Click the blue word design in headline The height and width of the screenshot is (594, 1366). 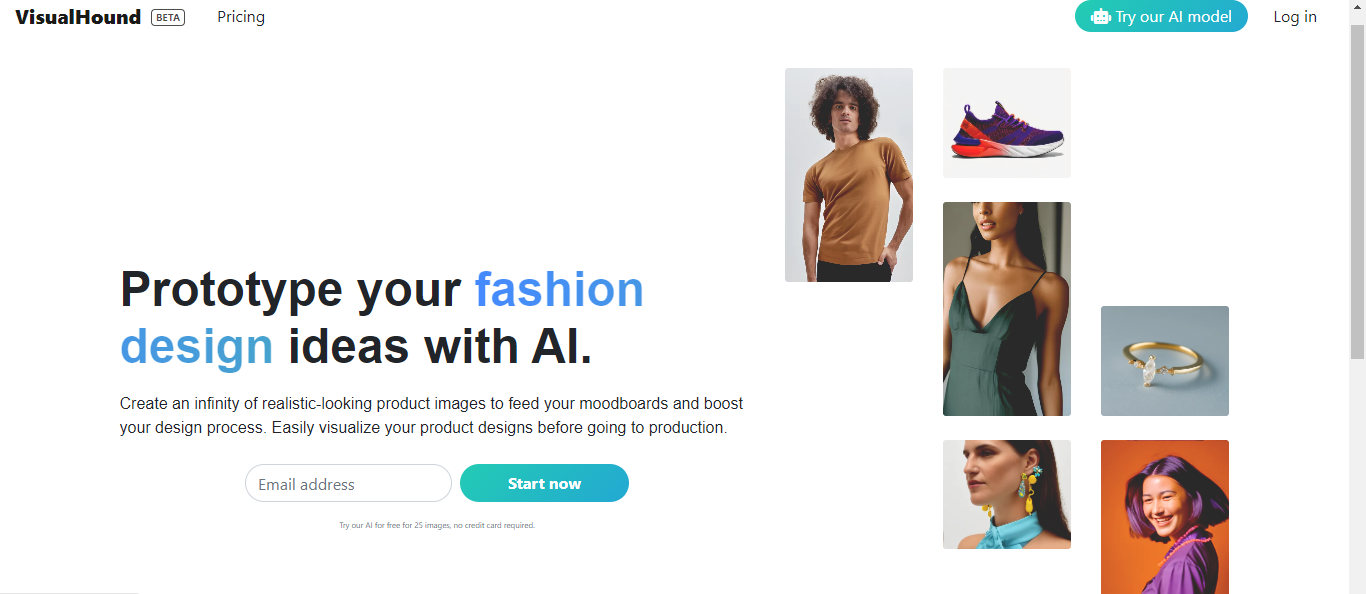tap(197, 346)
